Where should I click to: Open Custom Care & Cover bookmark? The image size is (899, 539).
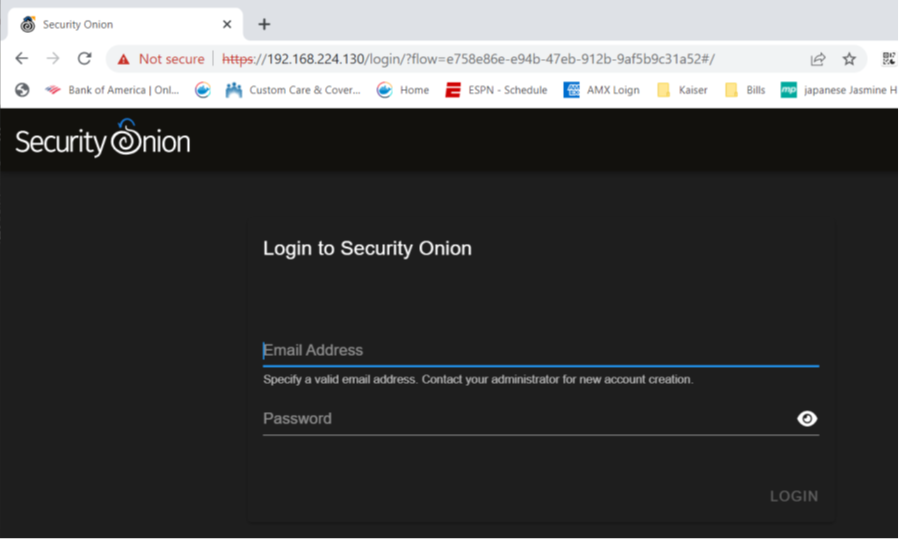[293, 90]
